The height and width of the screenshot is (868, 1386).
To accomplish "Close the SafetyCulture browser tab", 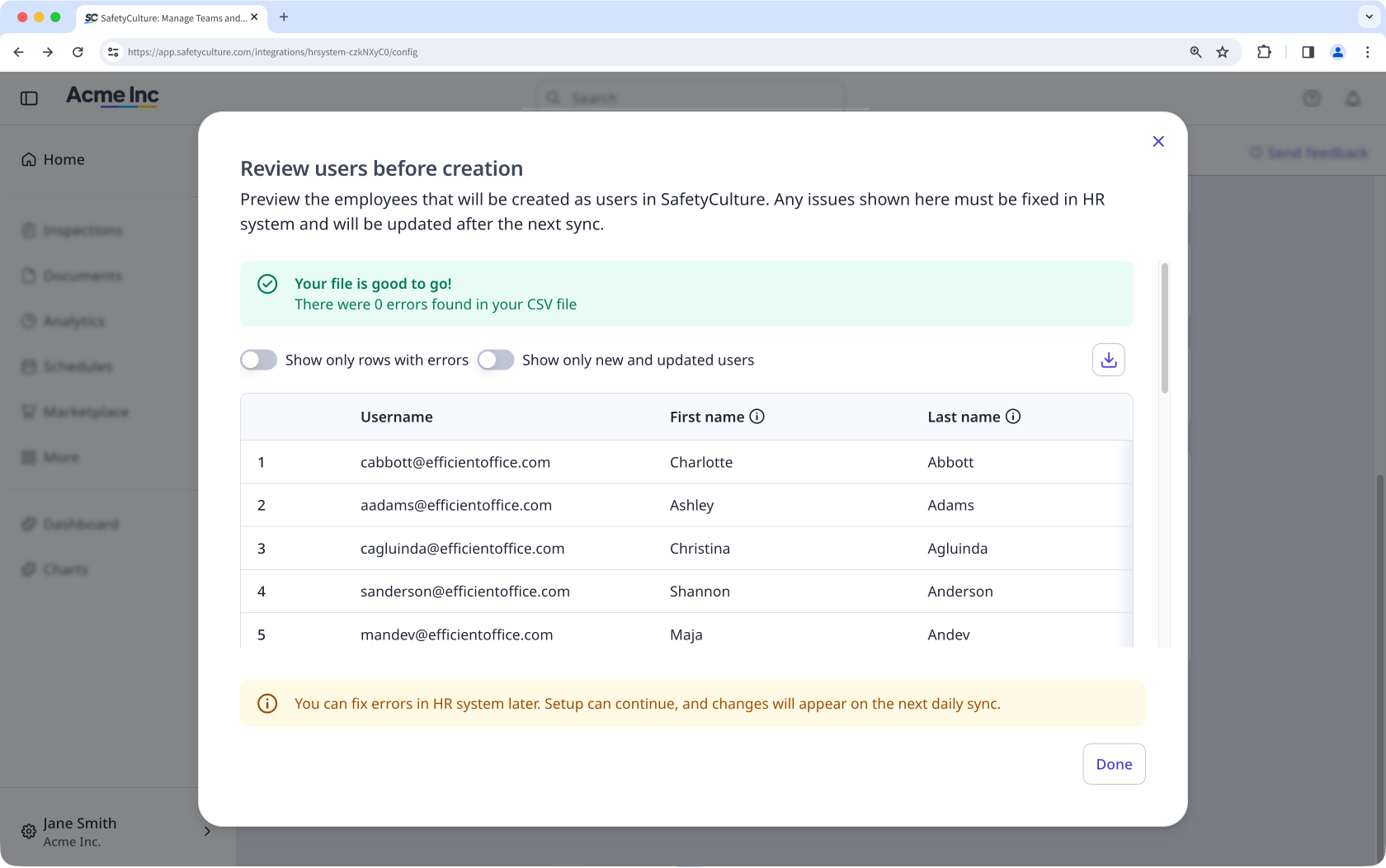I will [254, 17].
